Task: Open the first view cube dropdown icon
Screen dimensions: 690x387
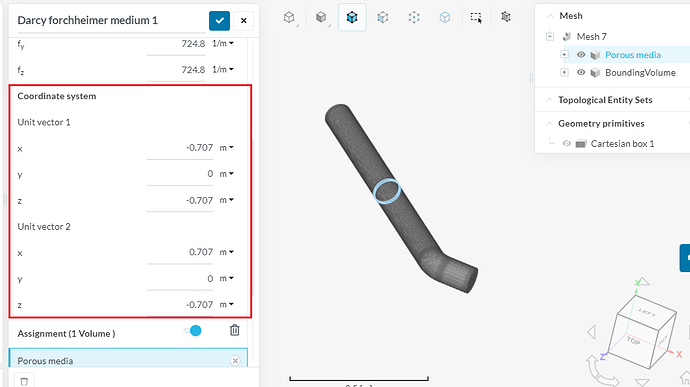Action: click(289, 17)
